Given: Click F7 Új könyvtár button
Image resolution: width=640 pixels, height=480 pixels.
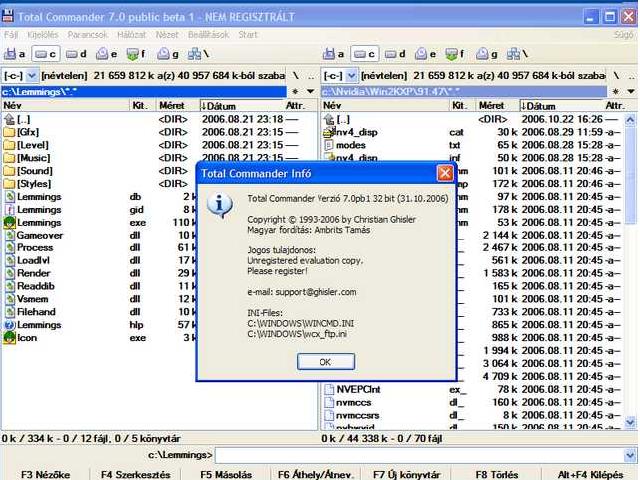Looking at the screenshot, I should tap(407, 475).
